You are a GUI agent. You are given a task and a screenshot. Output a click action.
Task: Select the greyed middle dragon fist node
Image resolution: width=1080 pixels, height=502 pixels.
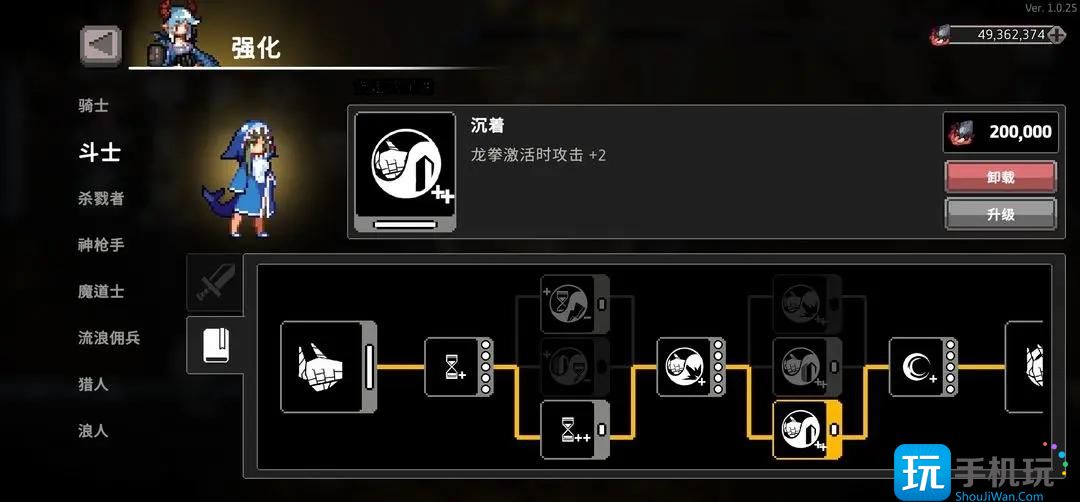point(807,367)
